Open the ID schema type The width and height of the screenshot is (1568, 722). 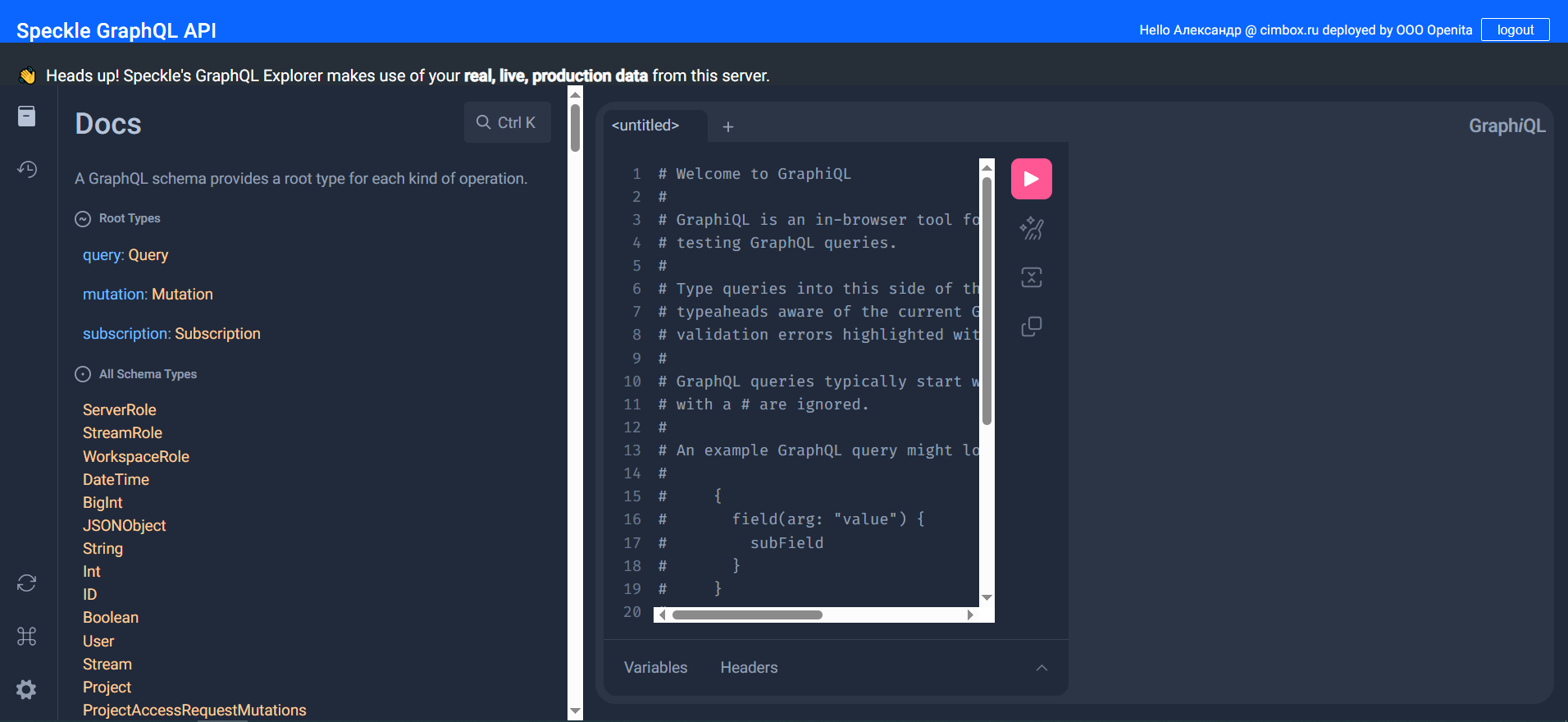[x=89, y=594]
